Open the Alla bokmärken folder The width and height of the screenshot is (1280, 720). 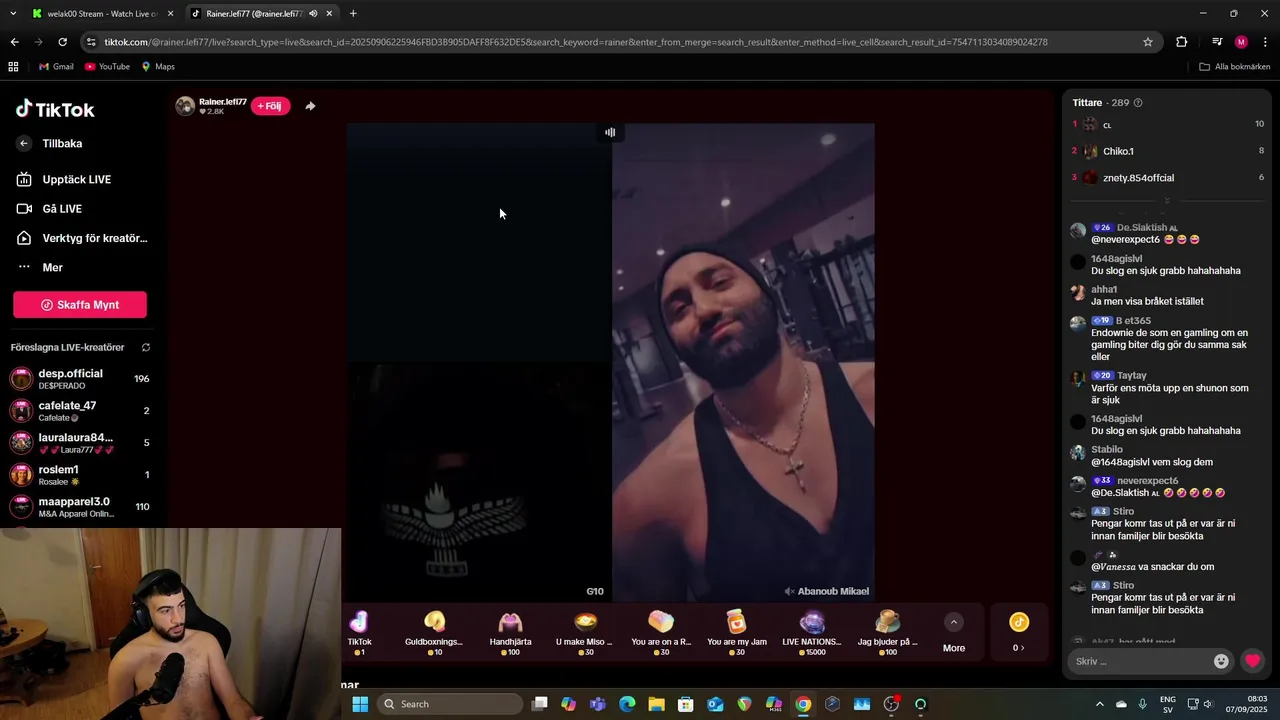[x=1235, y=67]
